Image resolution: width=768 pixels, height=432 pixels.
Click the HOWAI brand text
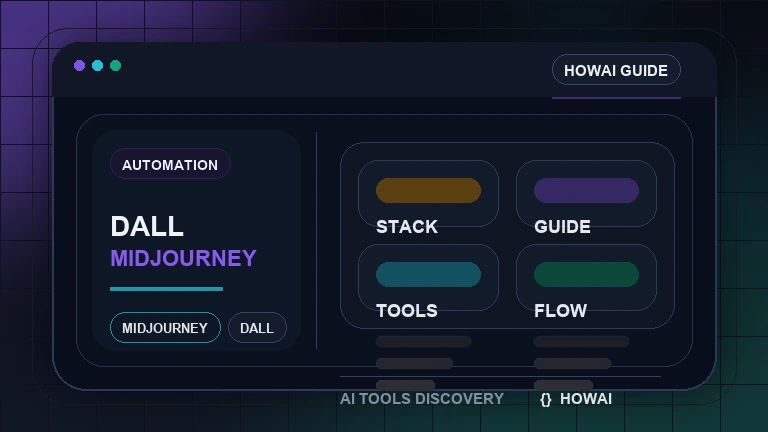click(x=586, y=399)
